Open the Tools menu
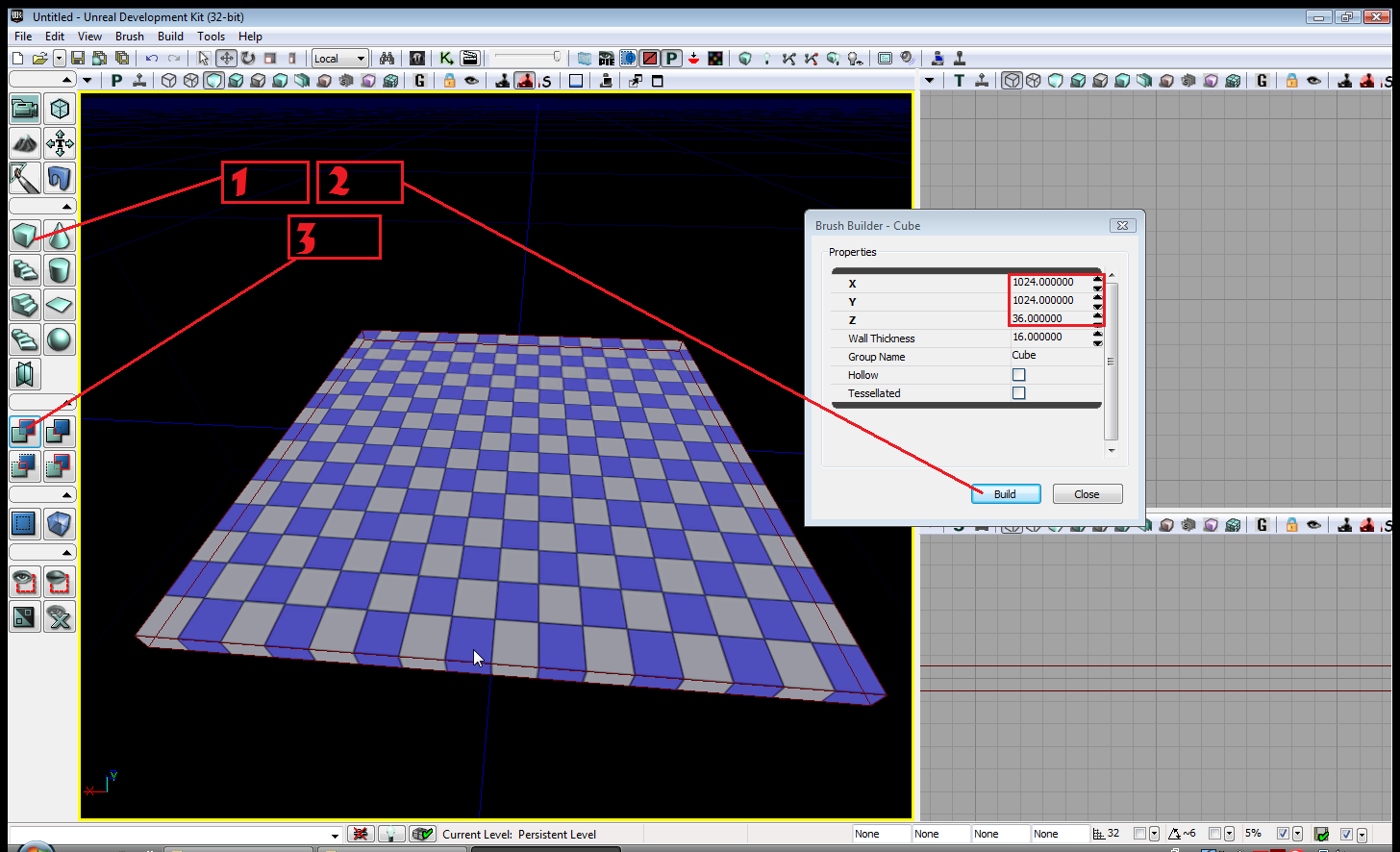This screenshot has height=852, width=1400. (x=211, y=37)
